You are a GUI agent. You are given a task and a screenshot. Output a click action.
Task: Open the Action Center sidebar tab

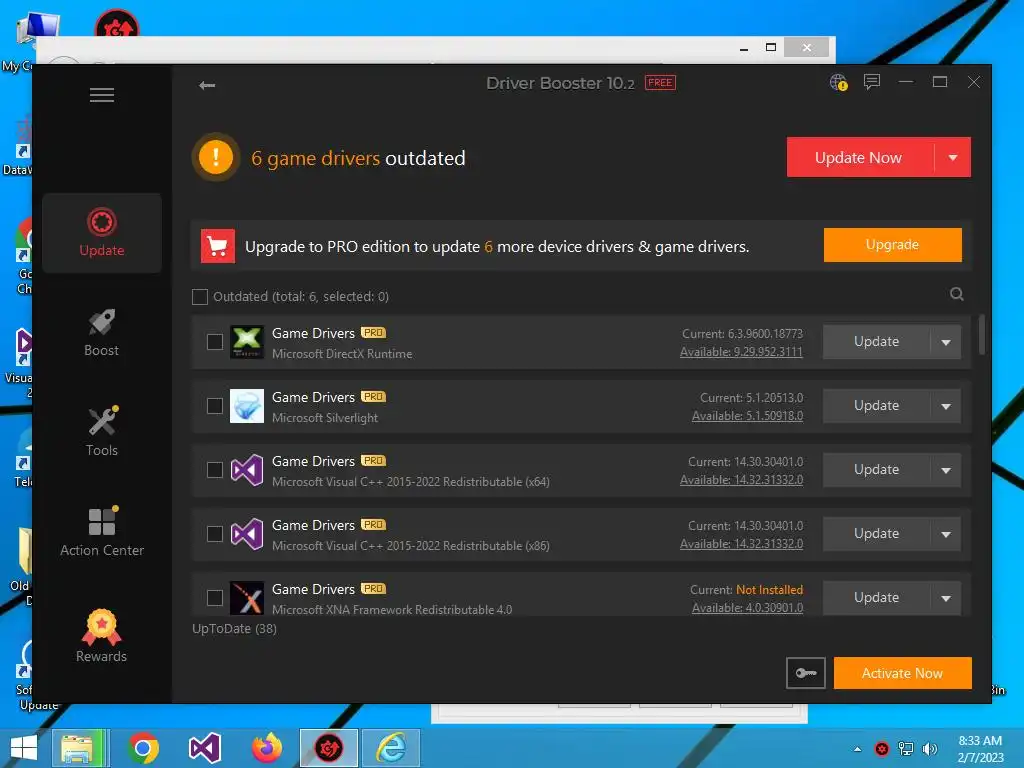(x=102, y=532)
